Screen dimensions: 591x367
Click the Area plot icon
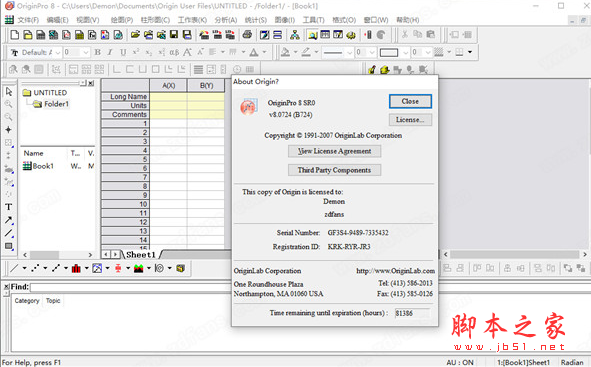pyautogui.click(x=139, y=268)
